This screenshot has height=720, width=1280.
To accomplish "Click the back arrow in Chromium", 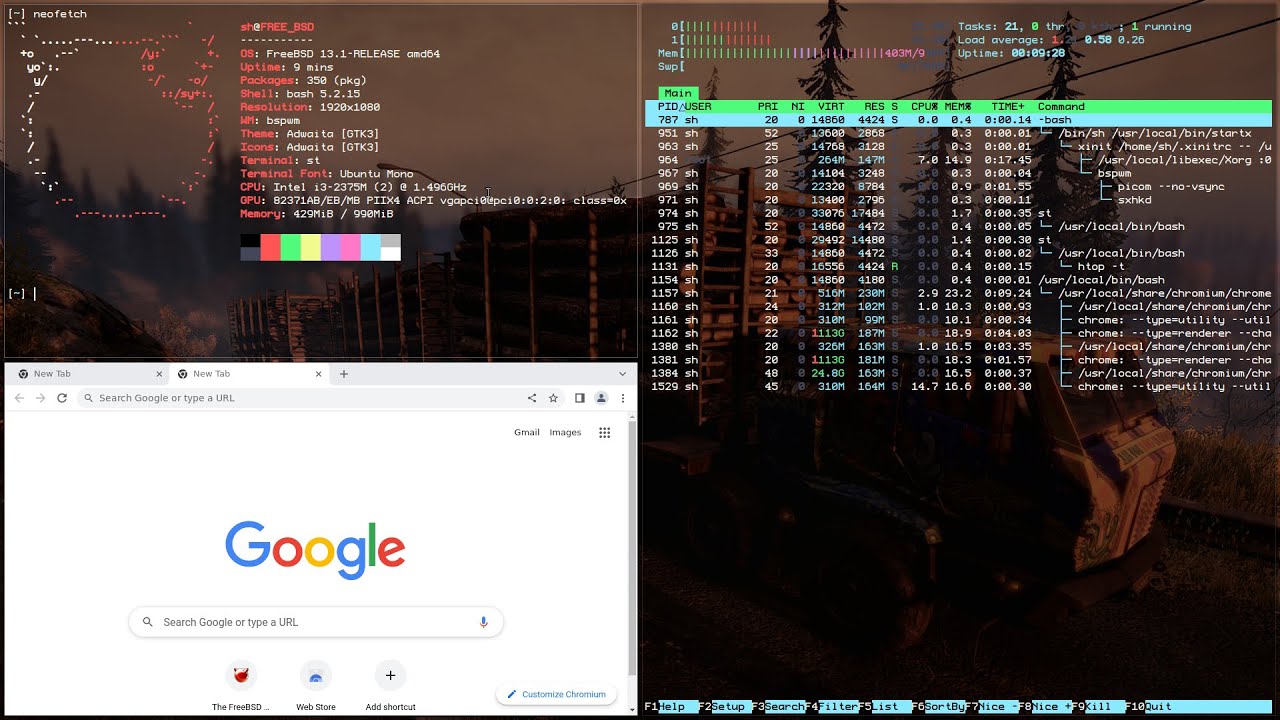I will point(19,398).
